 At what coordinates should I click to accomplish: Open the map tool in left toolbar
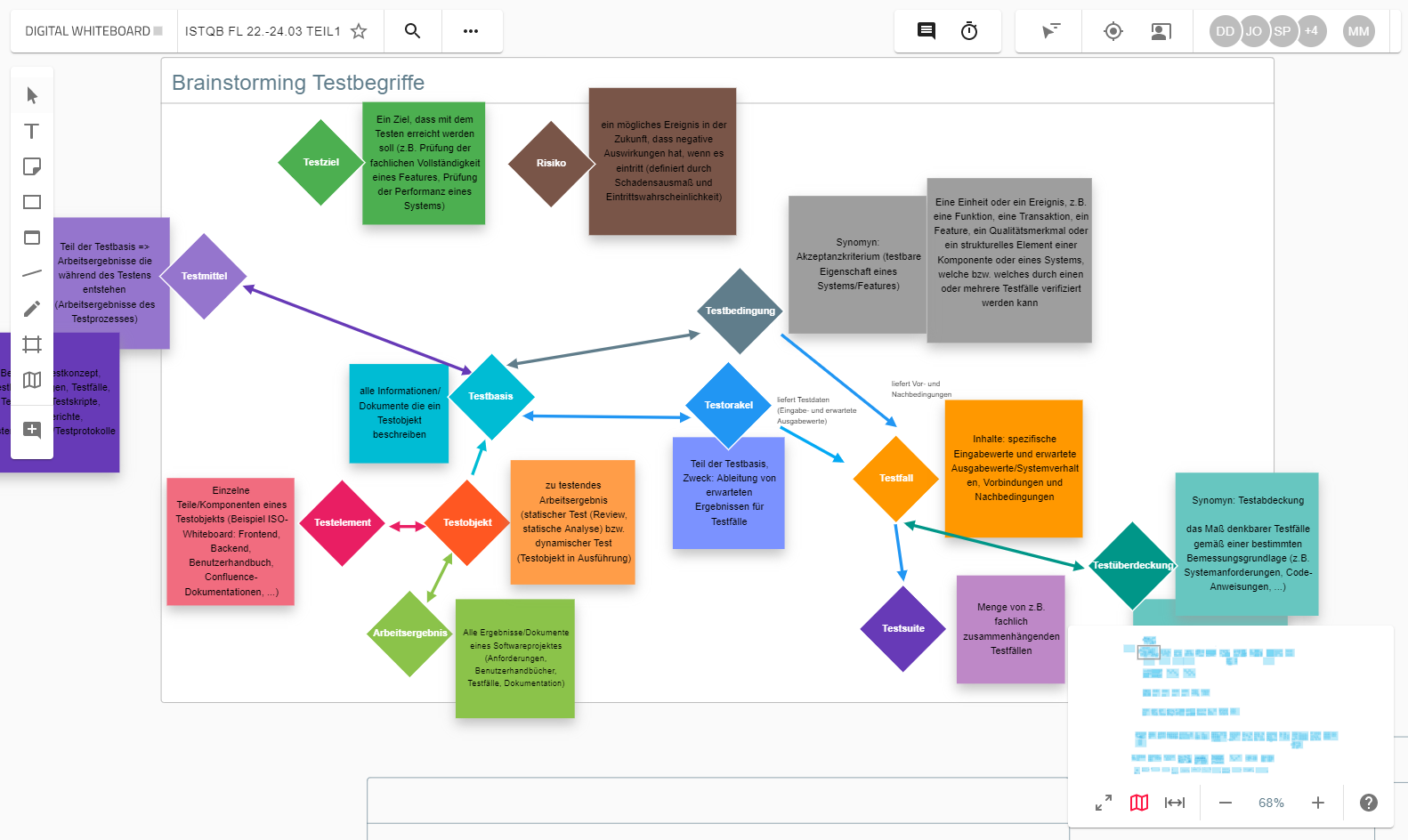32,380
